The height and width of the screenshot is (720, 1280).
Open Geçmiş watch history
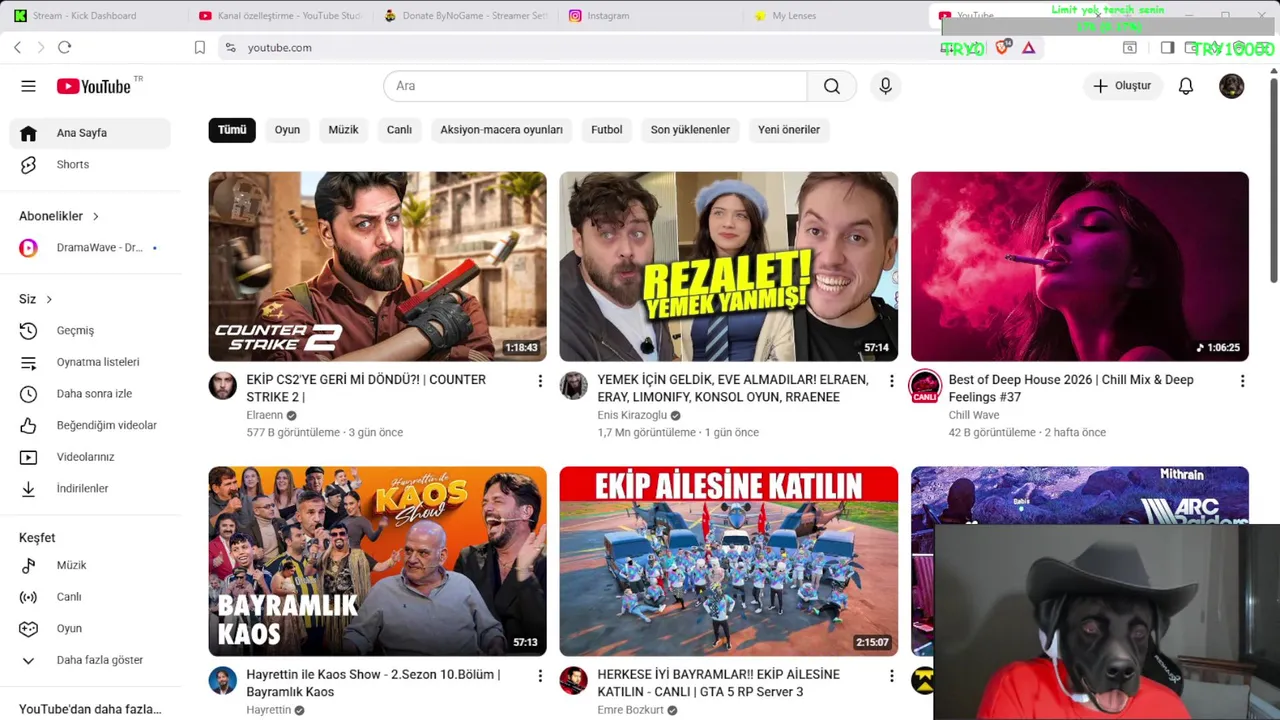click(x=90, y=330)
